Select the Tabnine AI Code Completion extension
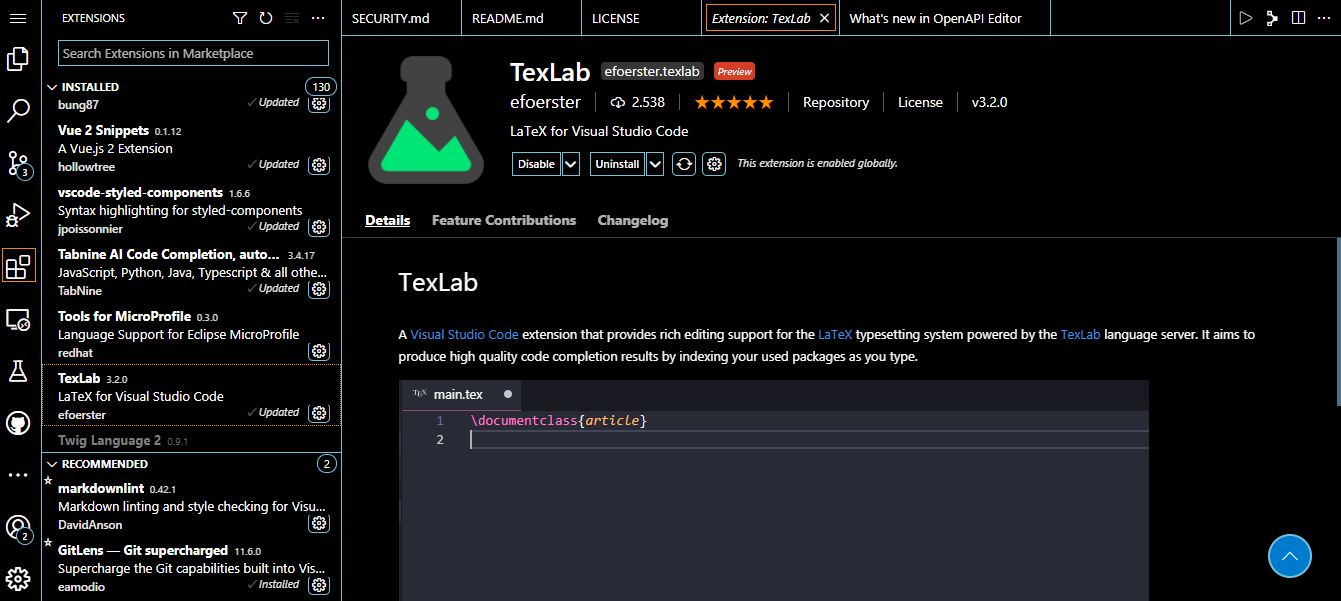 coord(191,272)
